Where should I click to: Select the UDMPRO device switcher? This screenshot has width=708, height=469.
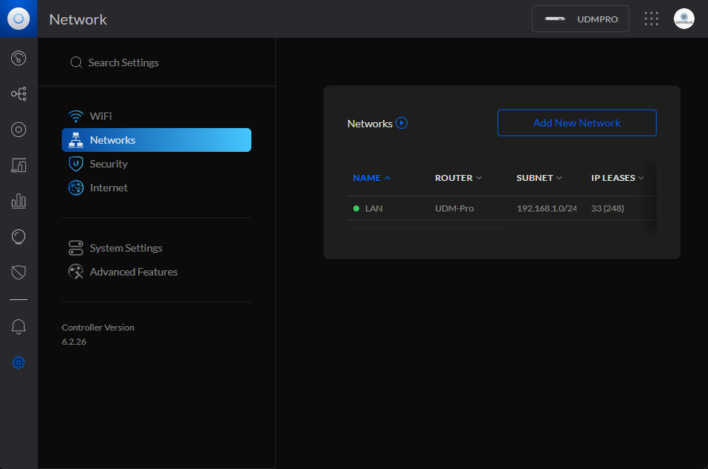click(x=580, y=19)
